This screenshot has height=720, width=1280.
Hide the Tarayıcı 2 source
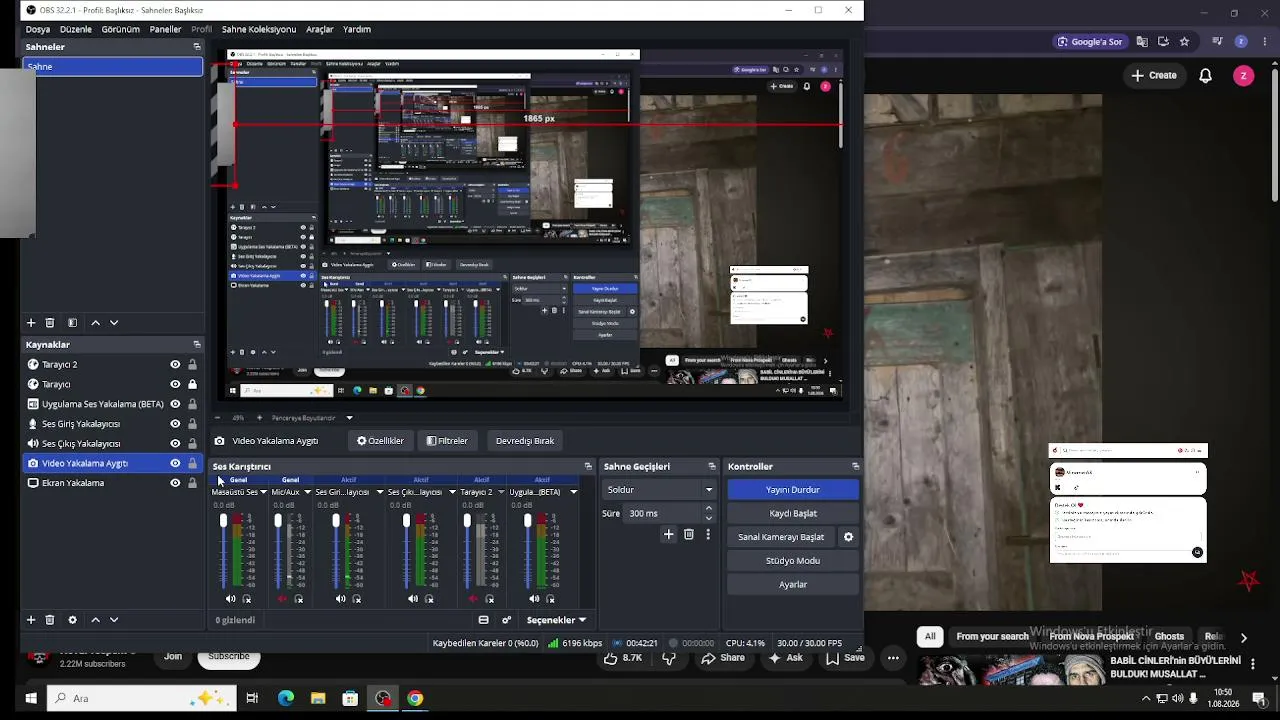tap(175, 365)
